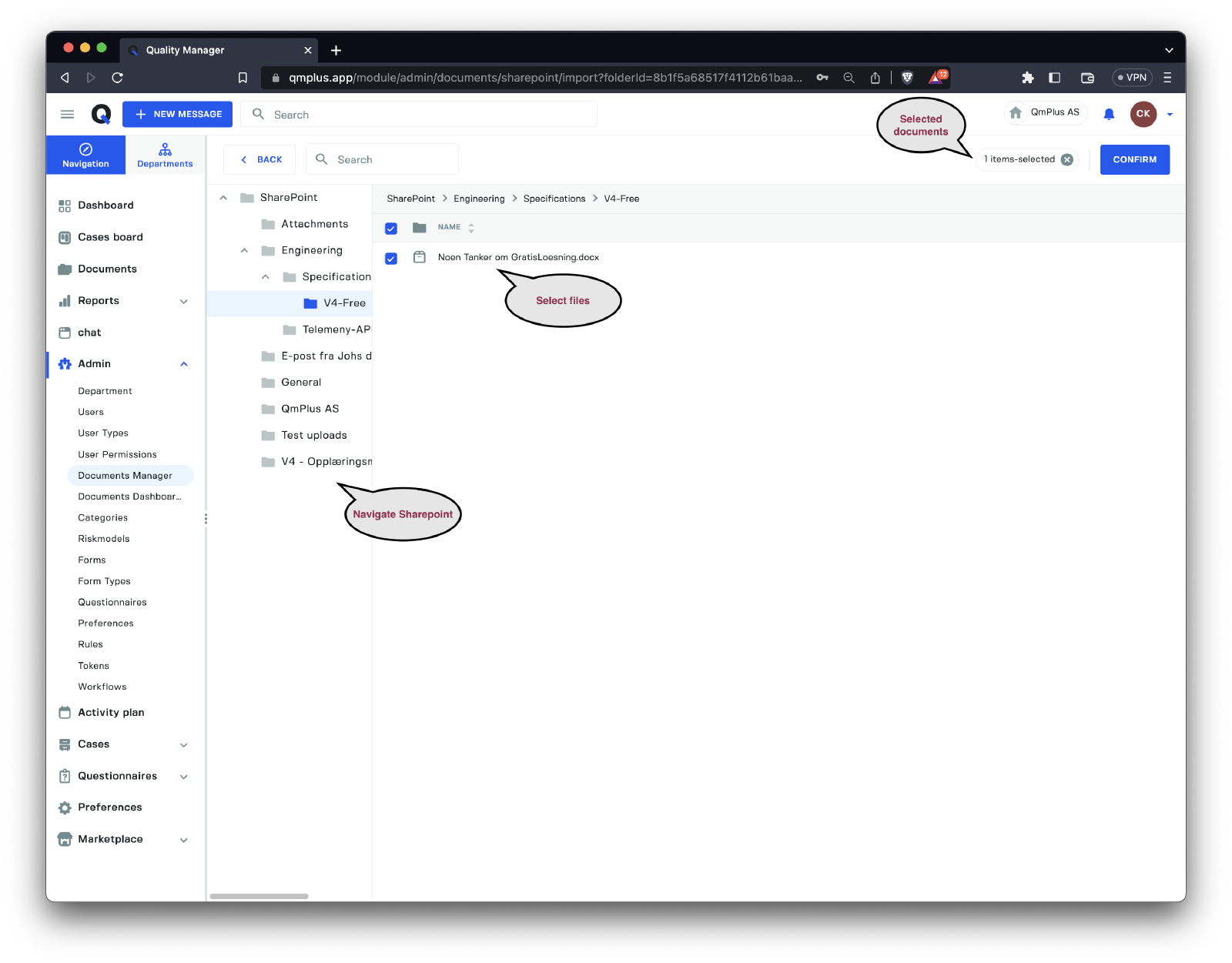Expand the Reports menu chevron
Screen dimensions: 1232x963
coord(184,301)
